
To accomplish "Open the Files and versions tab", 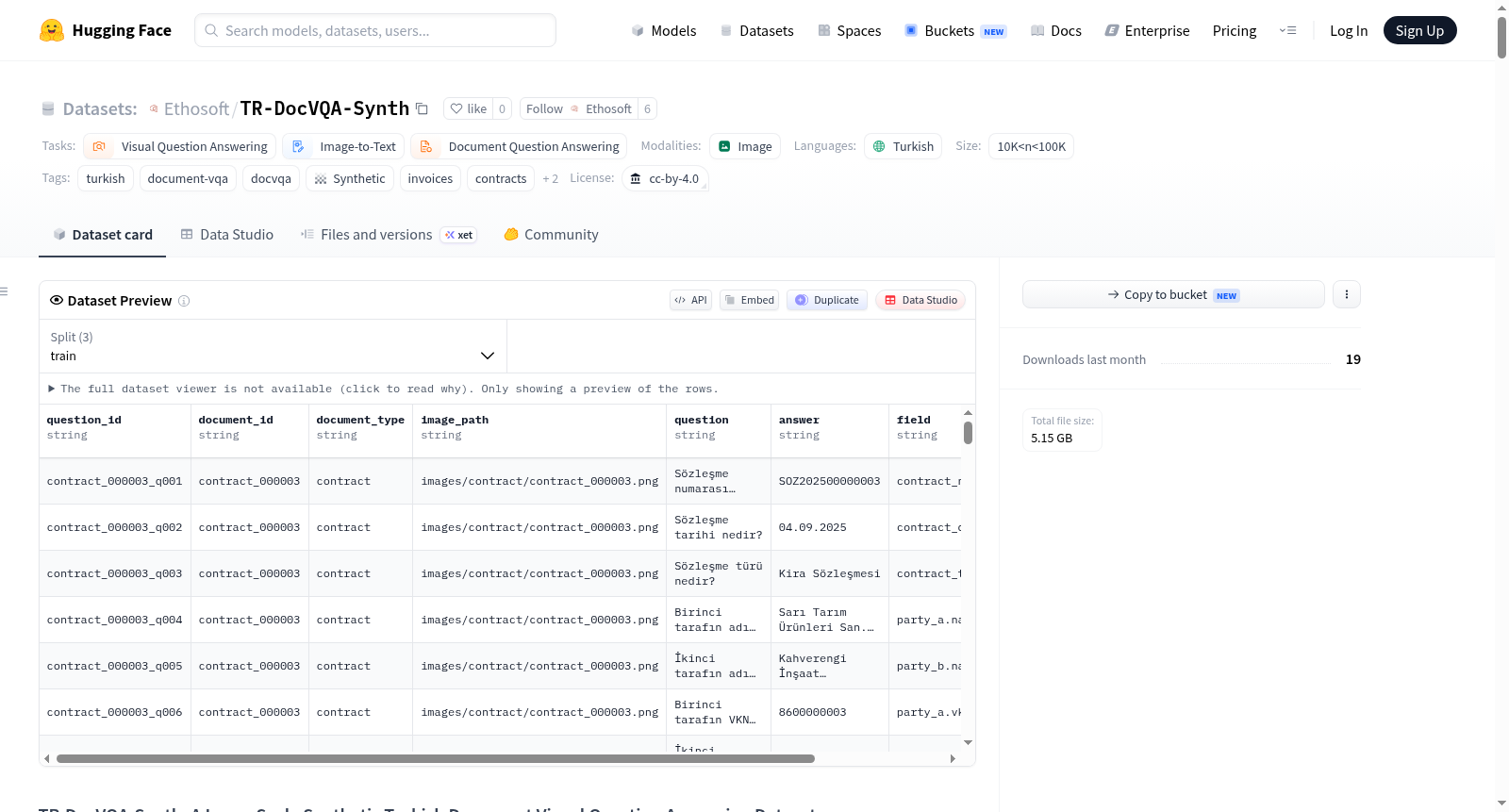I will click(x=389, y=235).
